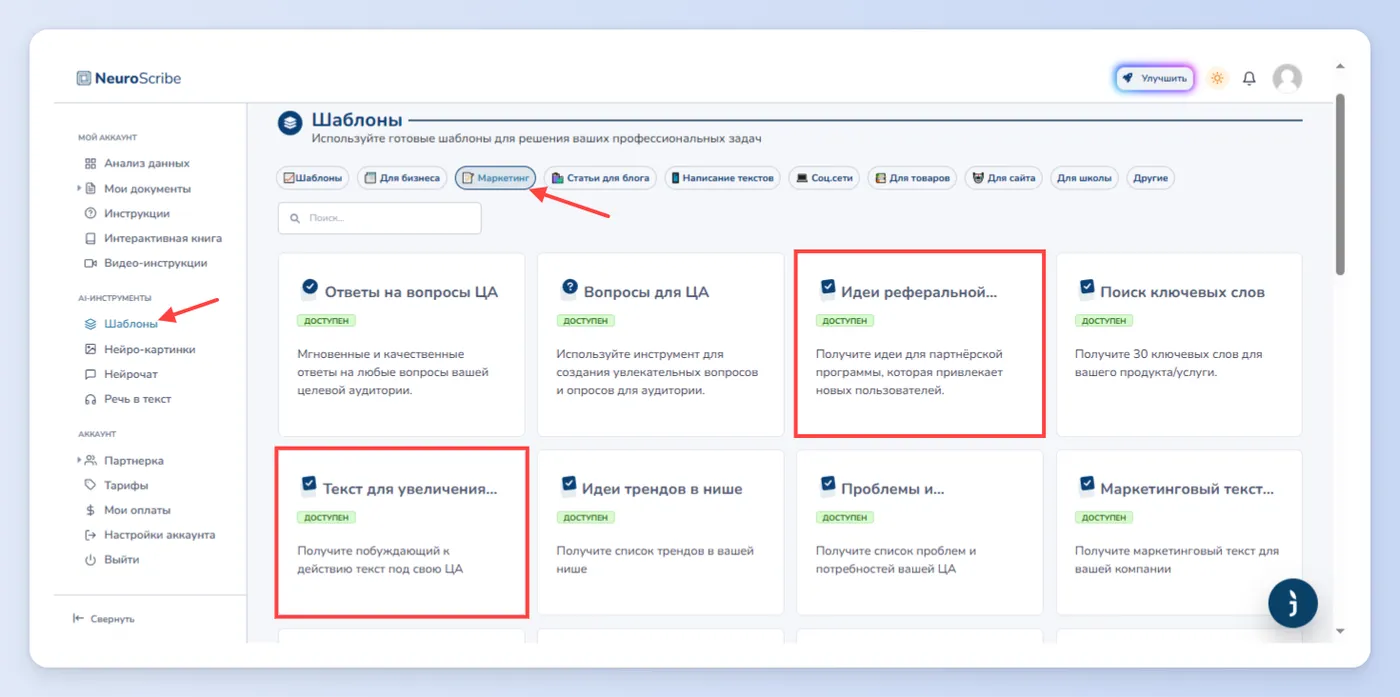Switch to Статьи для блога tab
The width and height of the screenshot is (1400, 697).
pyautogui.click(x=600, y=178)
